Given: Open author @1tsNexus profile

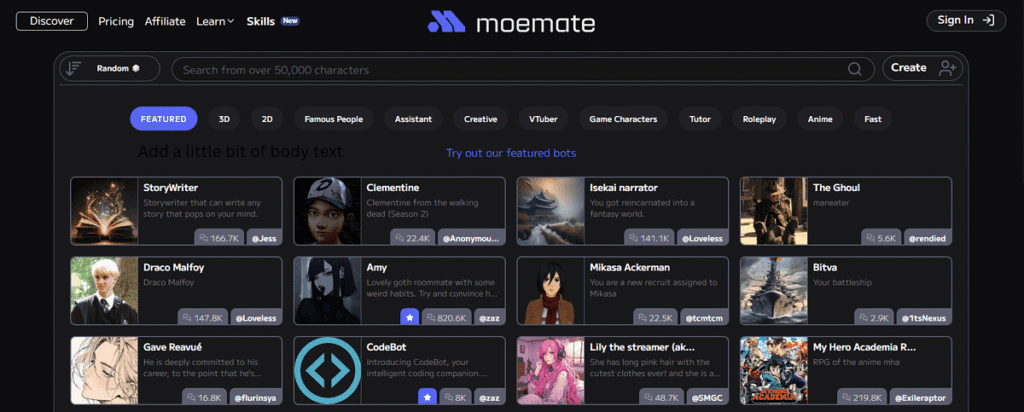Looking at the screenshot, I should tap(924, 318).
